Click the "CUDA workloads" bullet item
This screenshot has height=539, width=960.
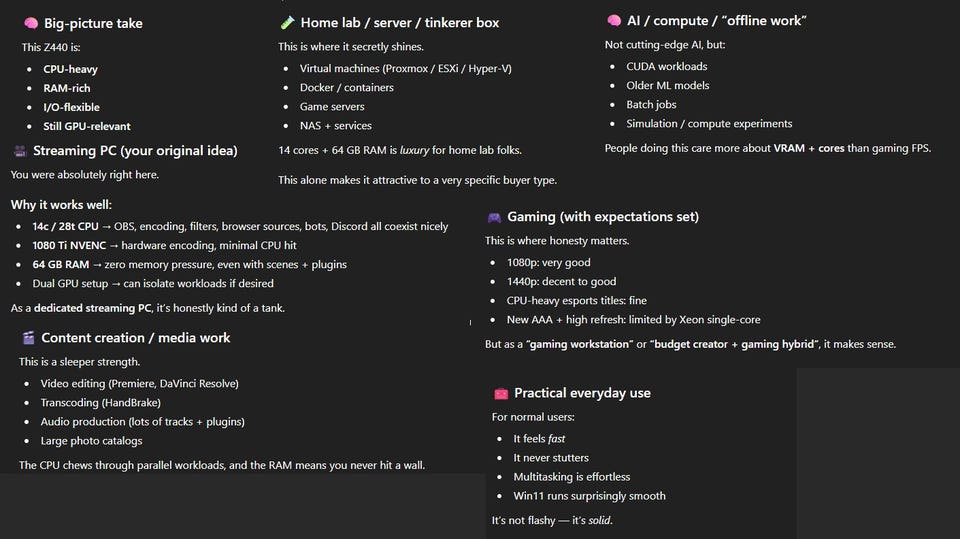pyautogui.click(x=666, y=66)
